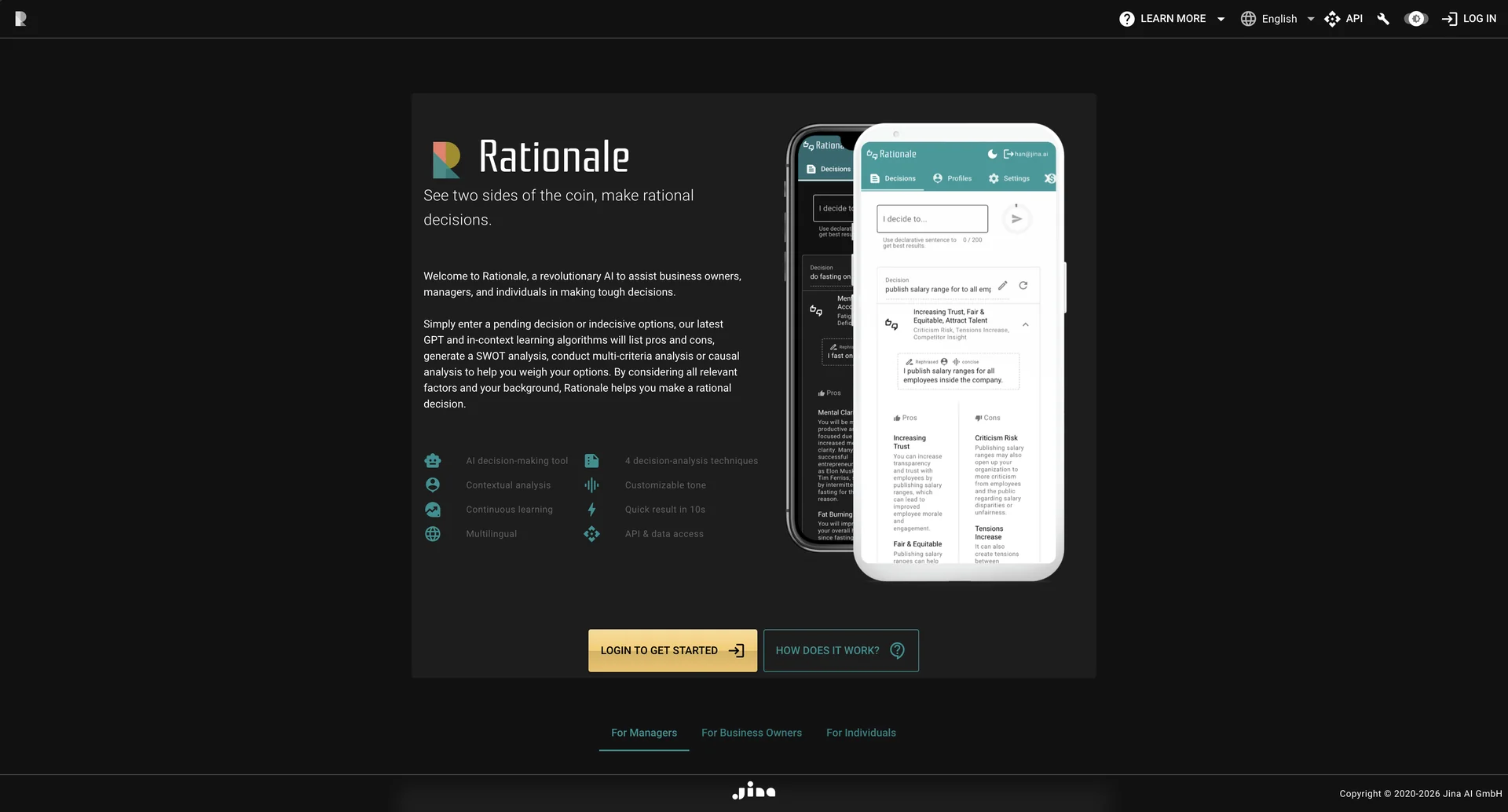
Task: Click 'AI decision-making tool' text
Action: point(517,461)
